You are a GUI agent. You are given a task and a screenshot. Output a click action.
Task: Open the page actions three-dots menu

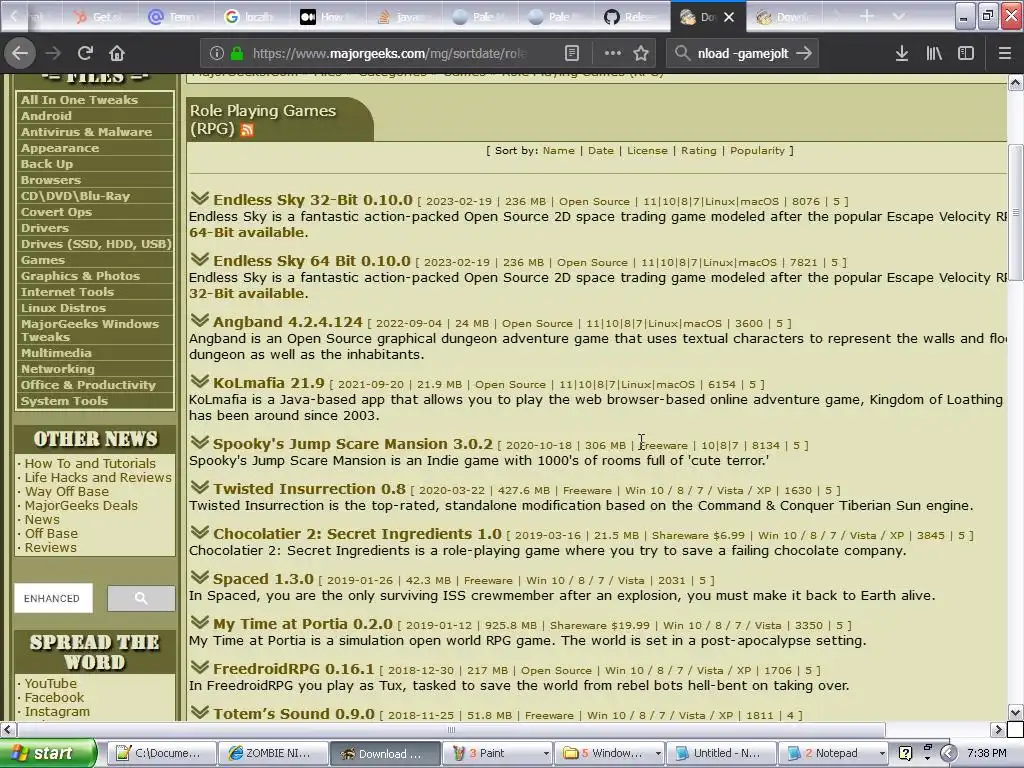pos(612,53)
